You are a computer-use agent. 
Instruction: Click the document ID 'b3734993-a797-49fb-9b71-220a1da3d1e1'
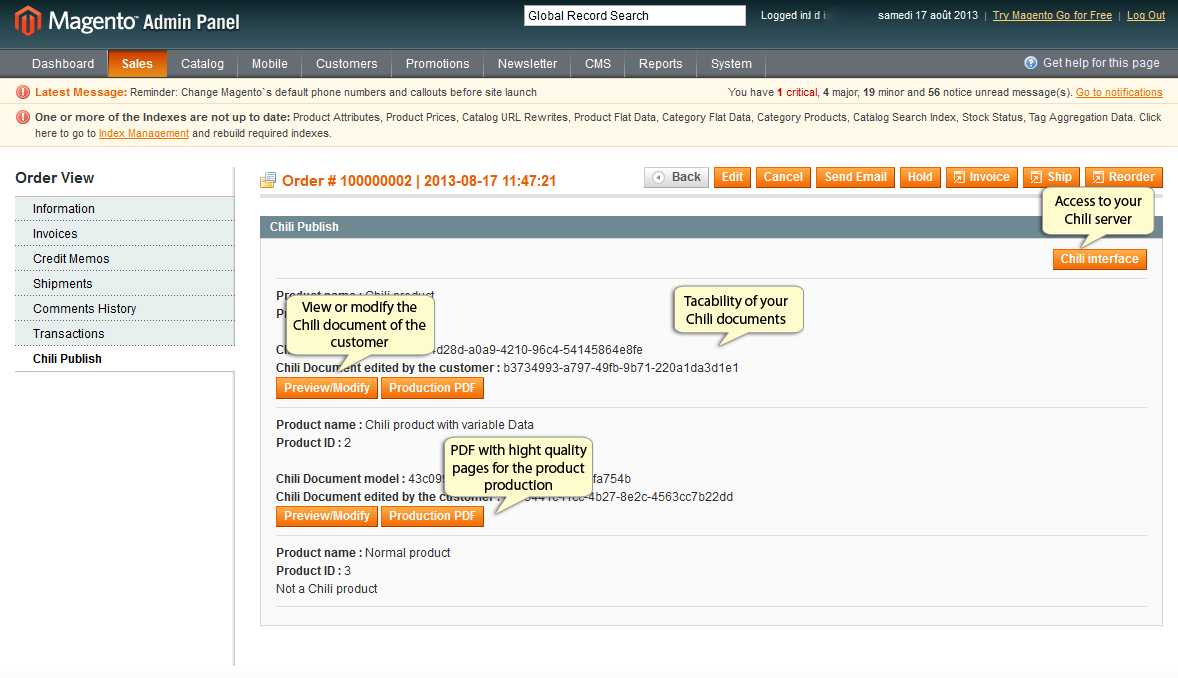point(621,368)
